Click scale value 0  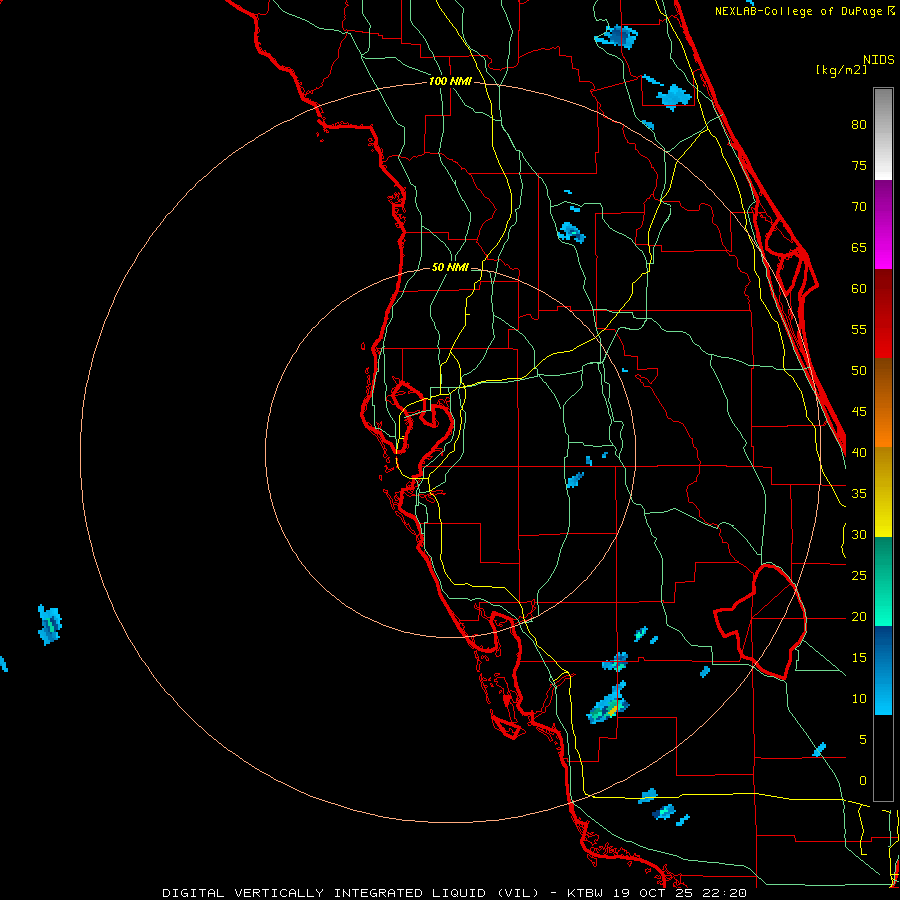click(x=863, y=781)
